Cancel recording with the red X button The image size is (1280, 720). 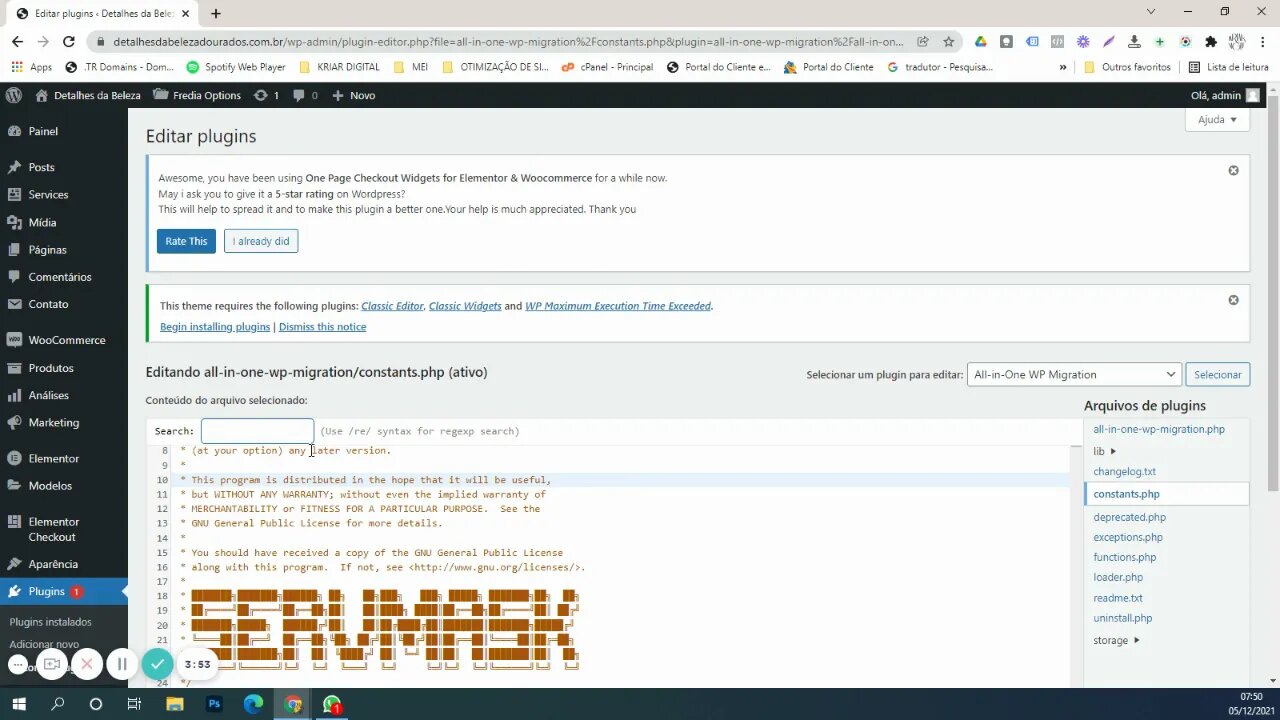coord(87,664)
